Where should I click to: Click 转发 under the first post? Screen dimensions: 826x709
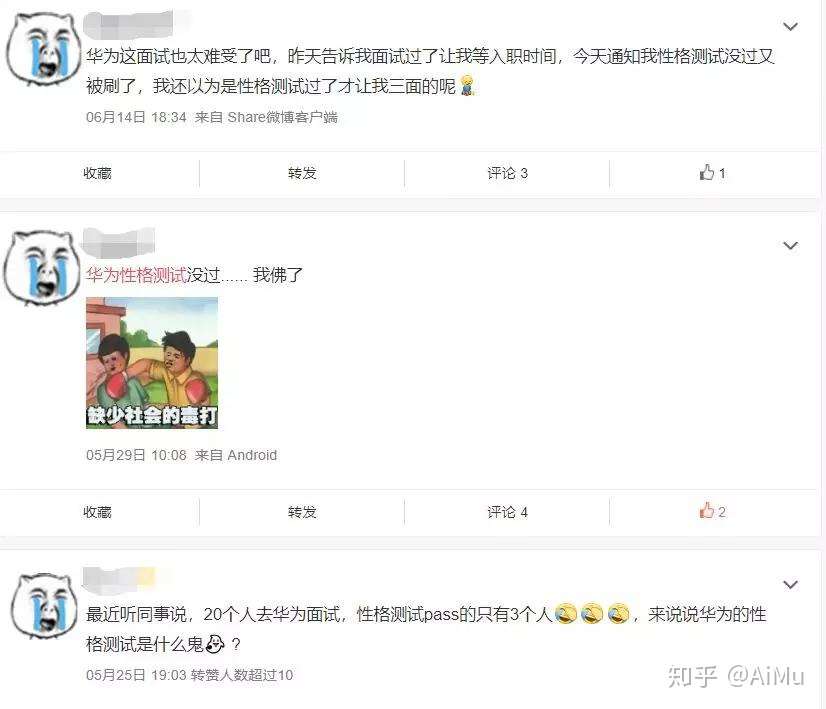(x=302, y=173)
